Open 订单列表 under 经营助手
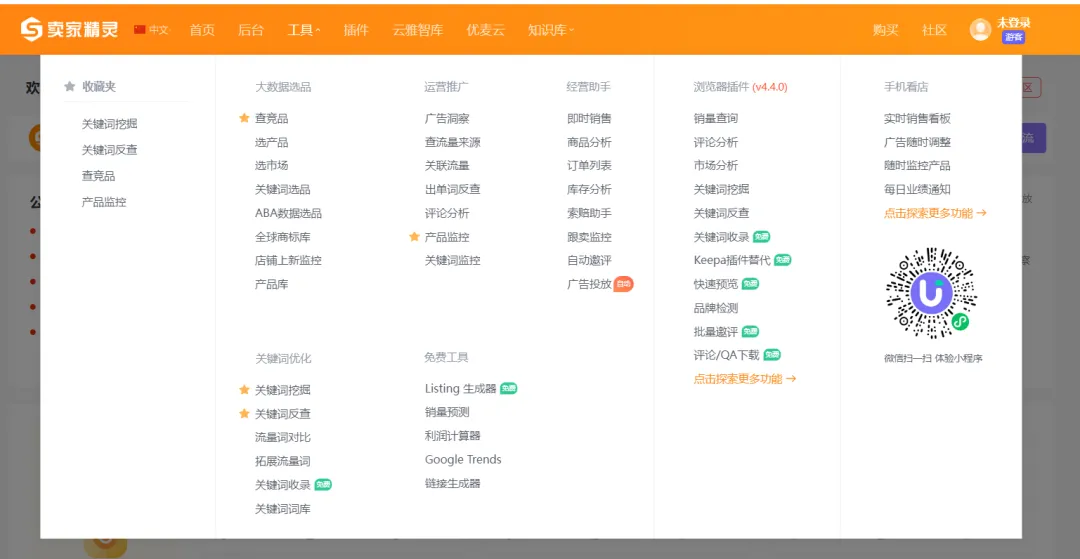 [589, 165]
